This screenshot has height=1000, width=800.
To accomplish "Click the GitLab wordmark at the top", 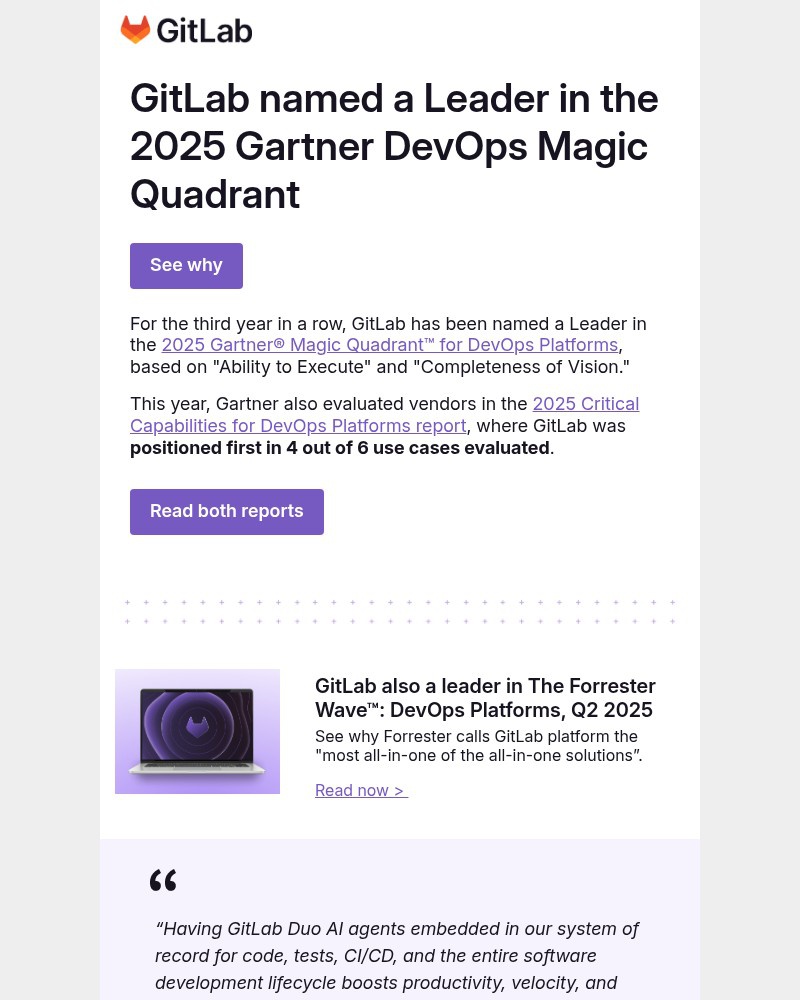I will click(x=205, y=30).
